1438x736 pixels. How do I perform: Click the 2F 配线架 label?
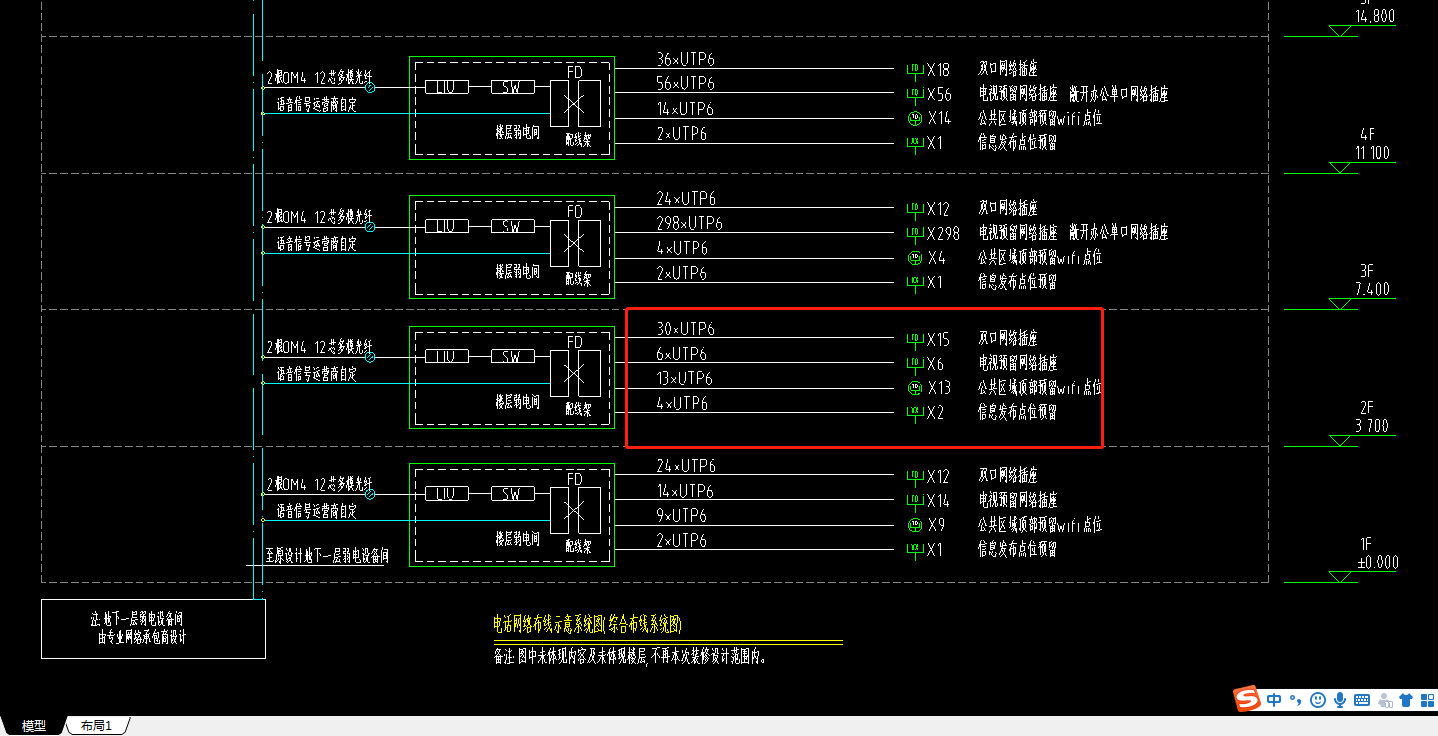click(578, 408)
